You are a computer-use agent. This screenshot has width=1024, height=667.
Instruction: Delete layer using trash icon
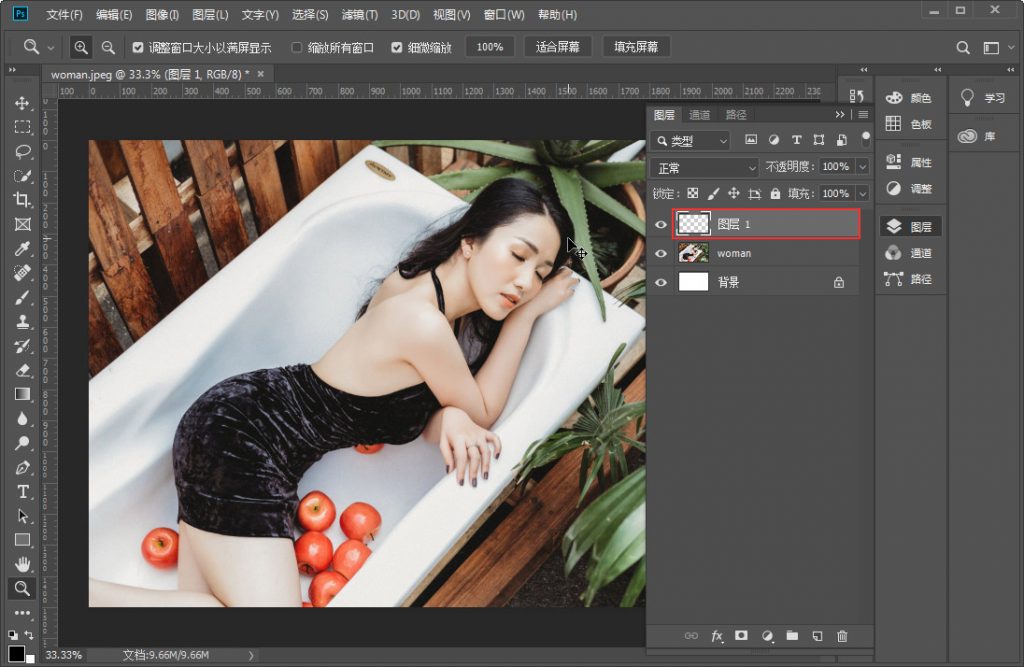point(842,636)
